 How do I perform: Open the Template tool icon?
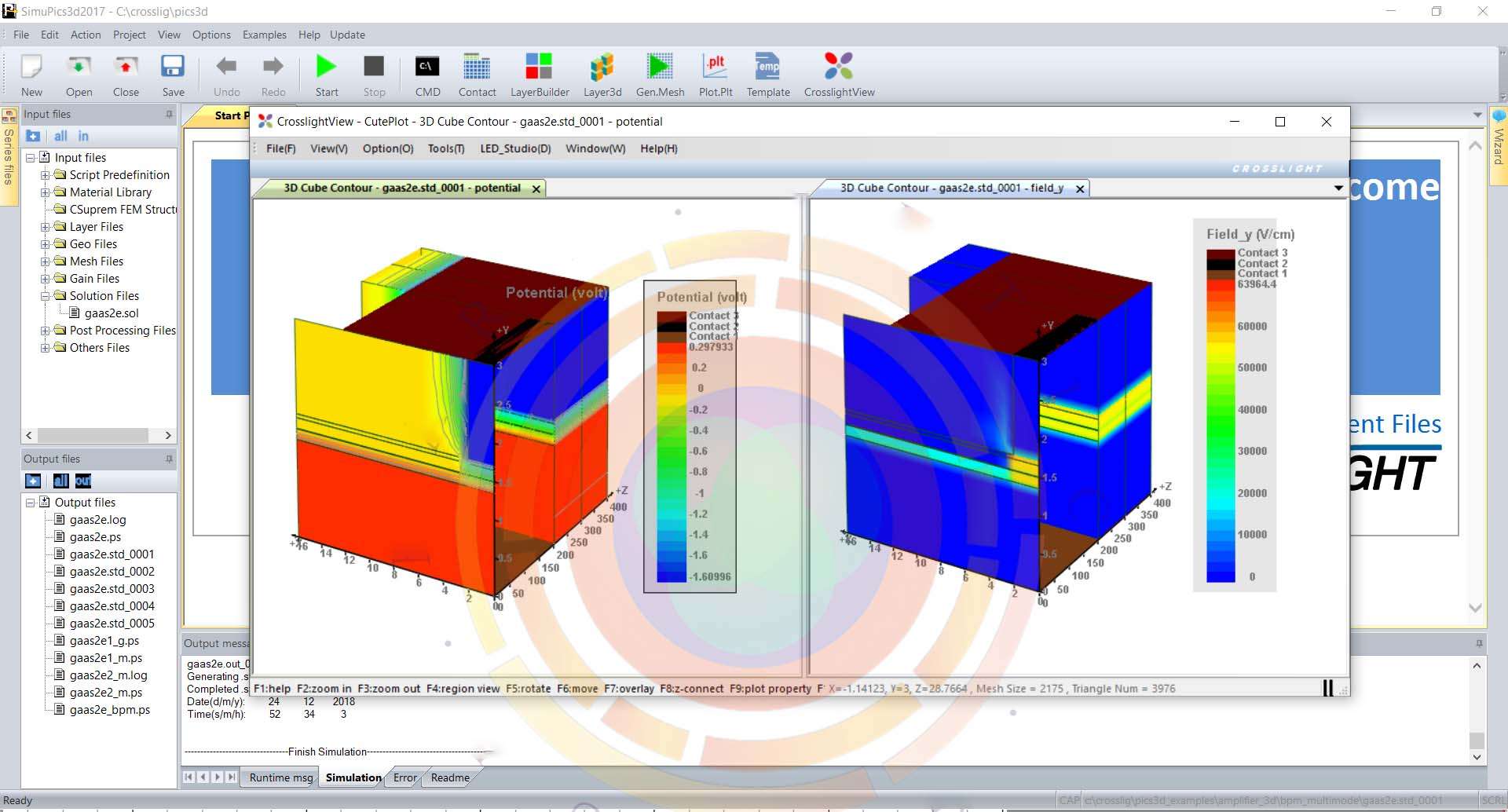coord(767,68)
